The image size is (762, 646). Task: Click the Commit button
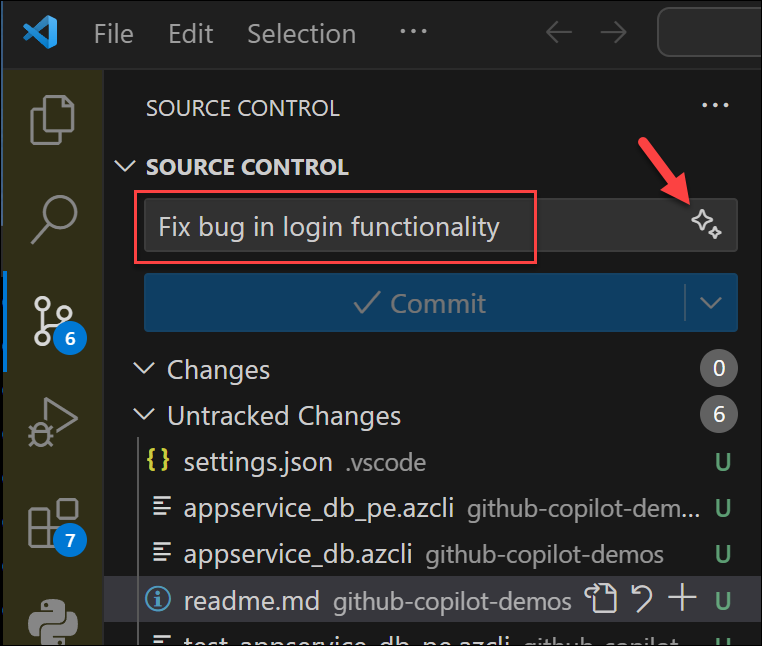click(x=414, y=303)
